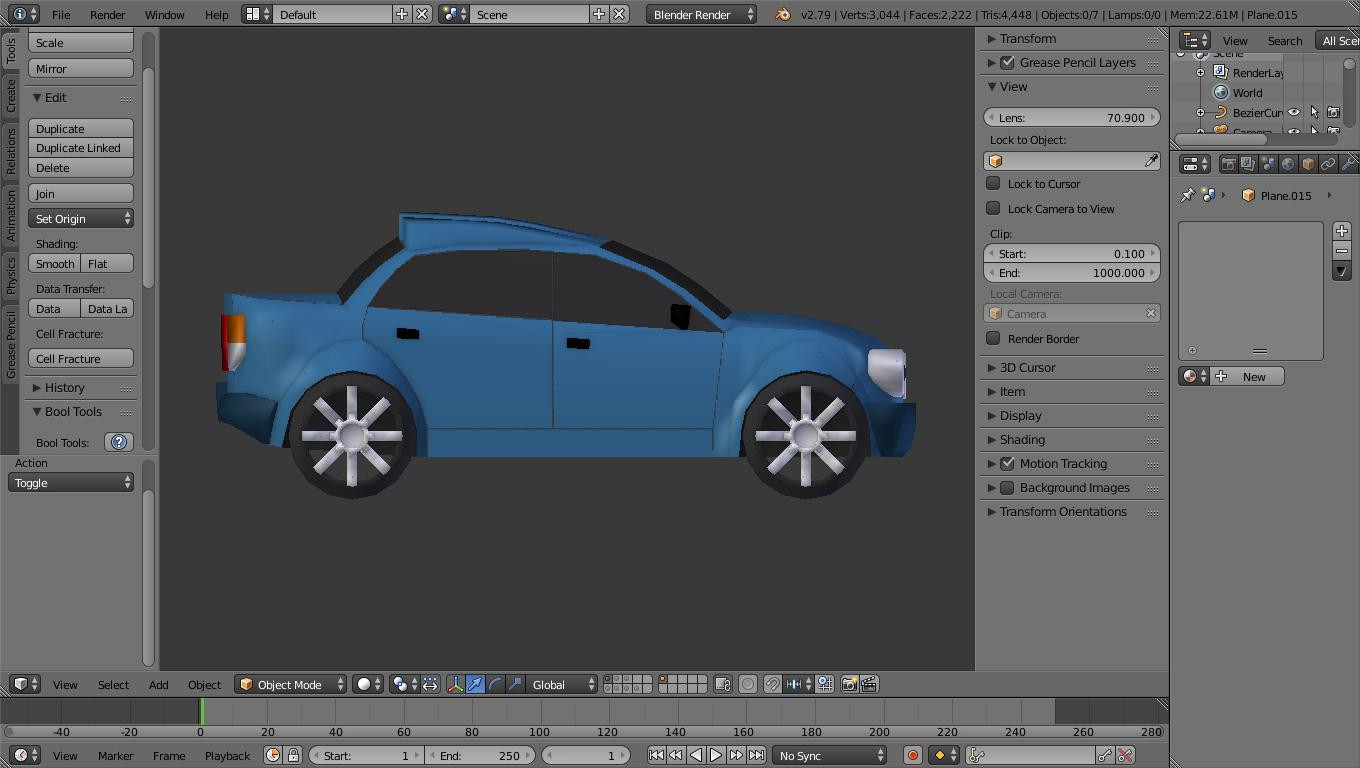Image resolution: width=1360 pixels, height=768 pixels.
Task: Open the No Sync dropdown
Action: coord(830,755)
